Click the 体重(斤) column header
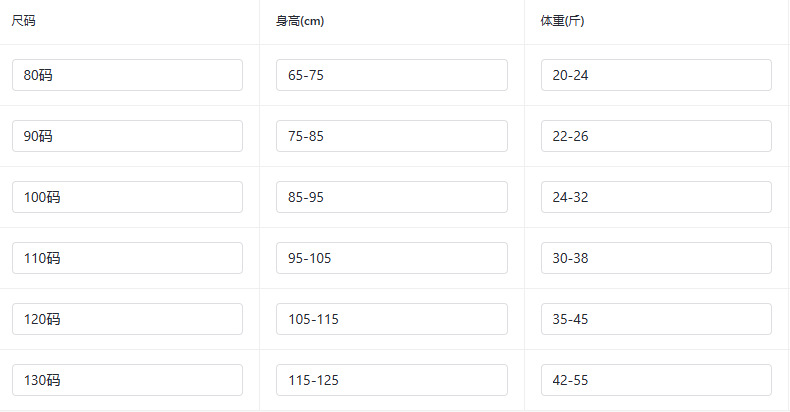This screenshot has height=412, width=790. click(562, 21)
